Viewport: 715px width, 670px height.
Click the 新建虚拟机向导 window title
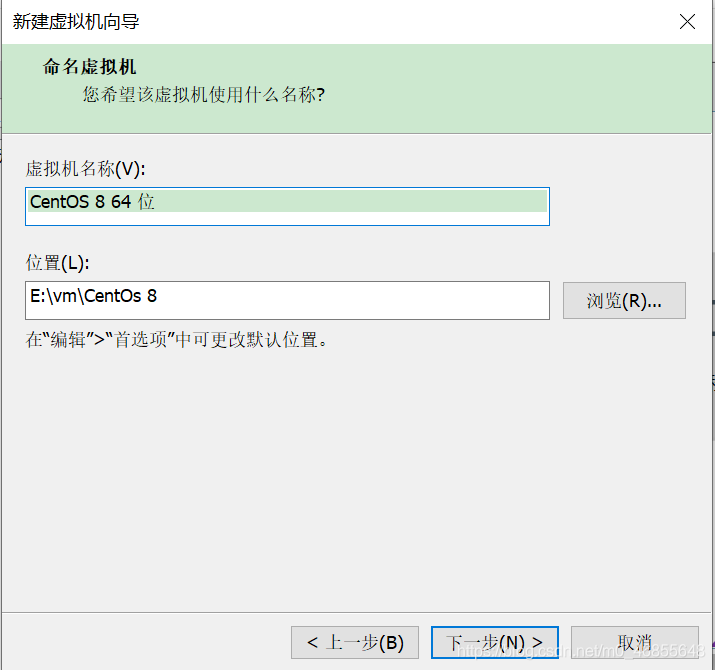76,21
